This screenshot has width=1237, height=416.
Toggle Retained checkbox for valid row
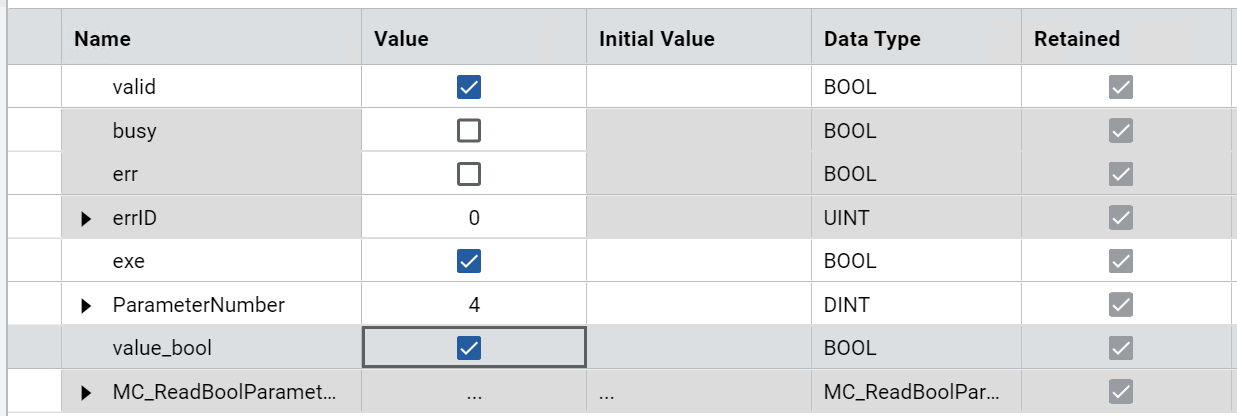pos(1121,88)
